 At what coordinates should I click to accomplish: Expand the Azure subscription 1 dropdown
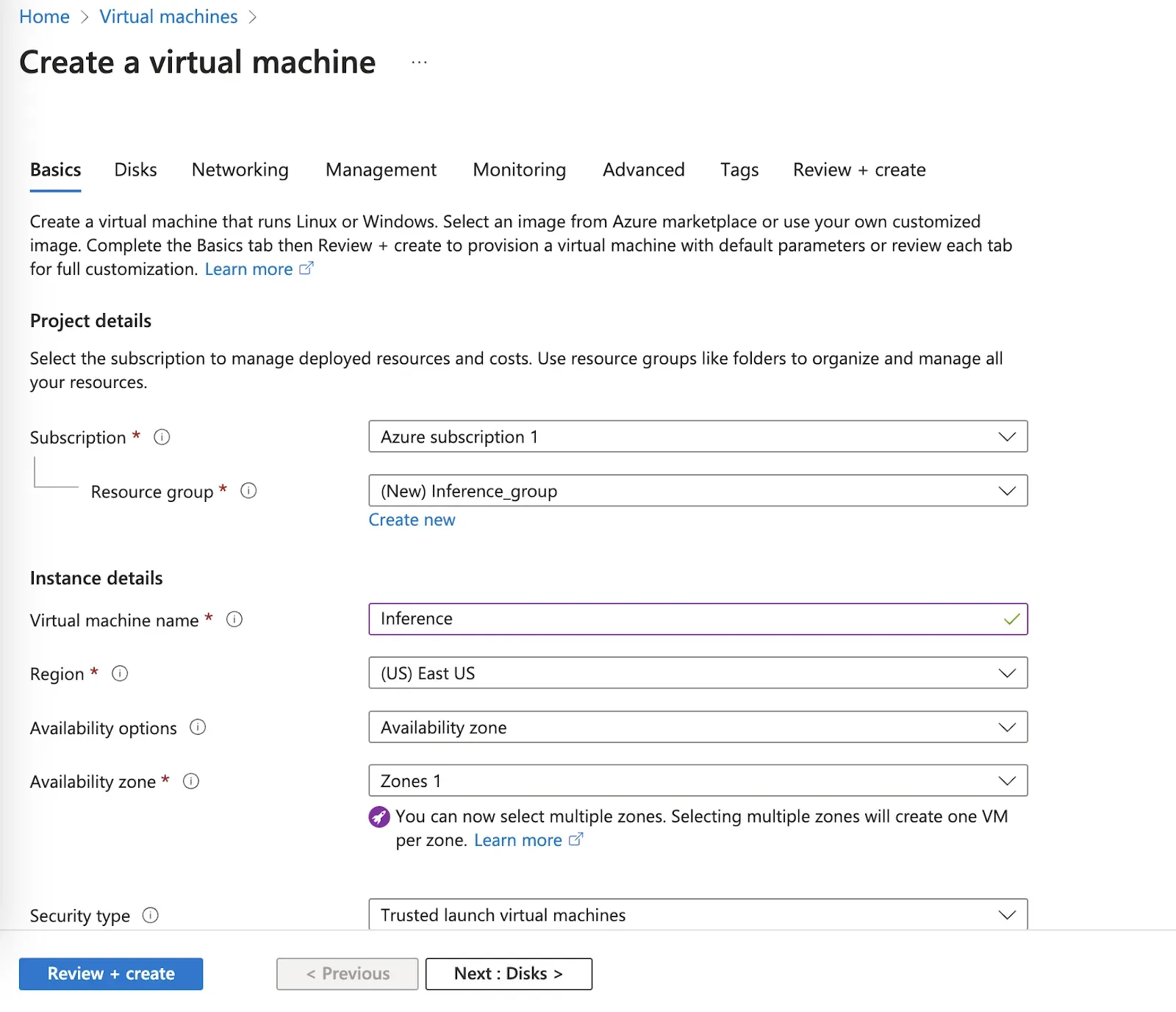click(x=698, y=437)
